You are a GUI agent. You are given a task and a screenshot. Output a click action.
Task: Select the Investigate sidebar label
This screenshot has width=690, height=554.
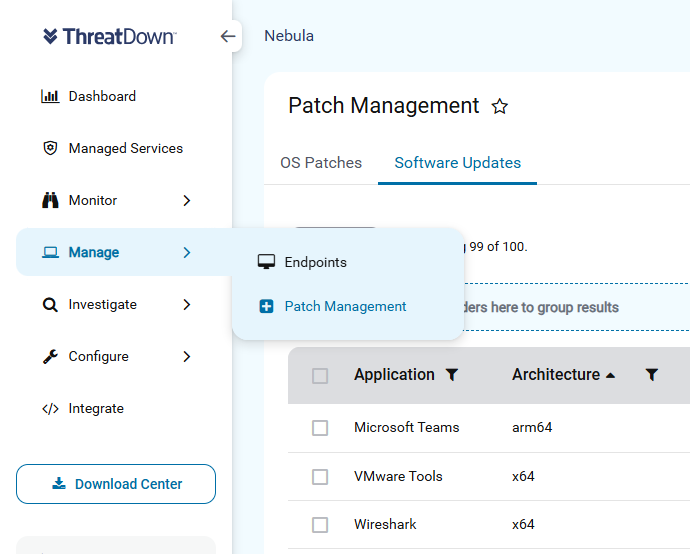[x=103, y=305]
